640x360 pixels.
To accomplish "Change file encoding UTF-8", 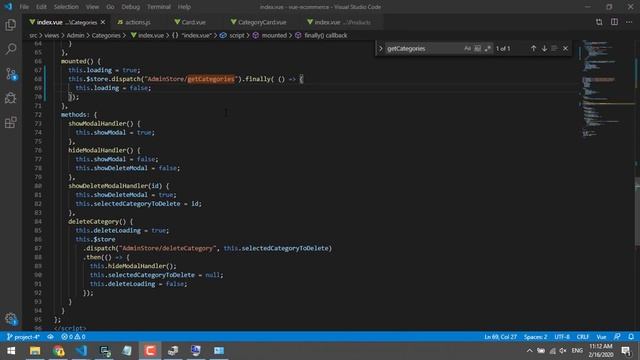I will (x=562, y=337).
